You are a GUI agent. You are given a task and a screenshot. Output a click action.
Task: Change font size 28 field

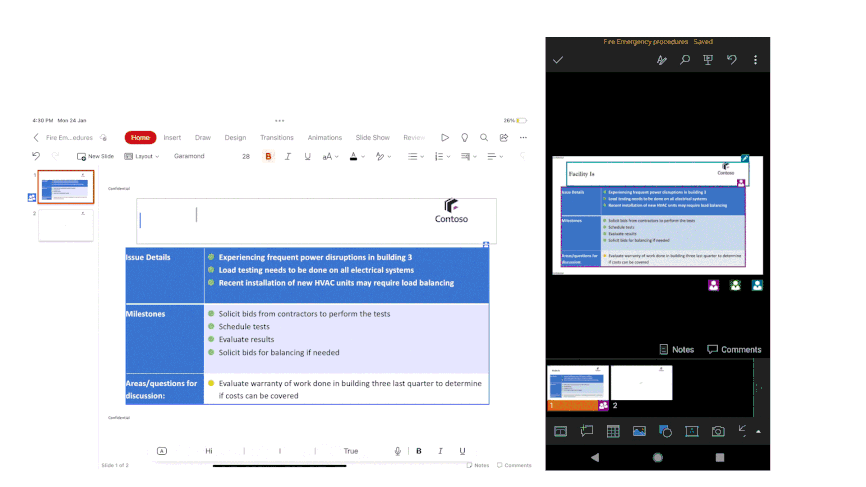tap(246, 156)
